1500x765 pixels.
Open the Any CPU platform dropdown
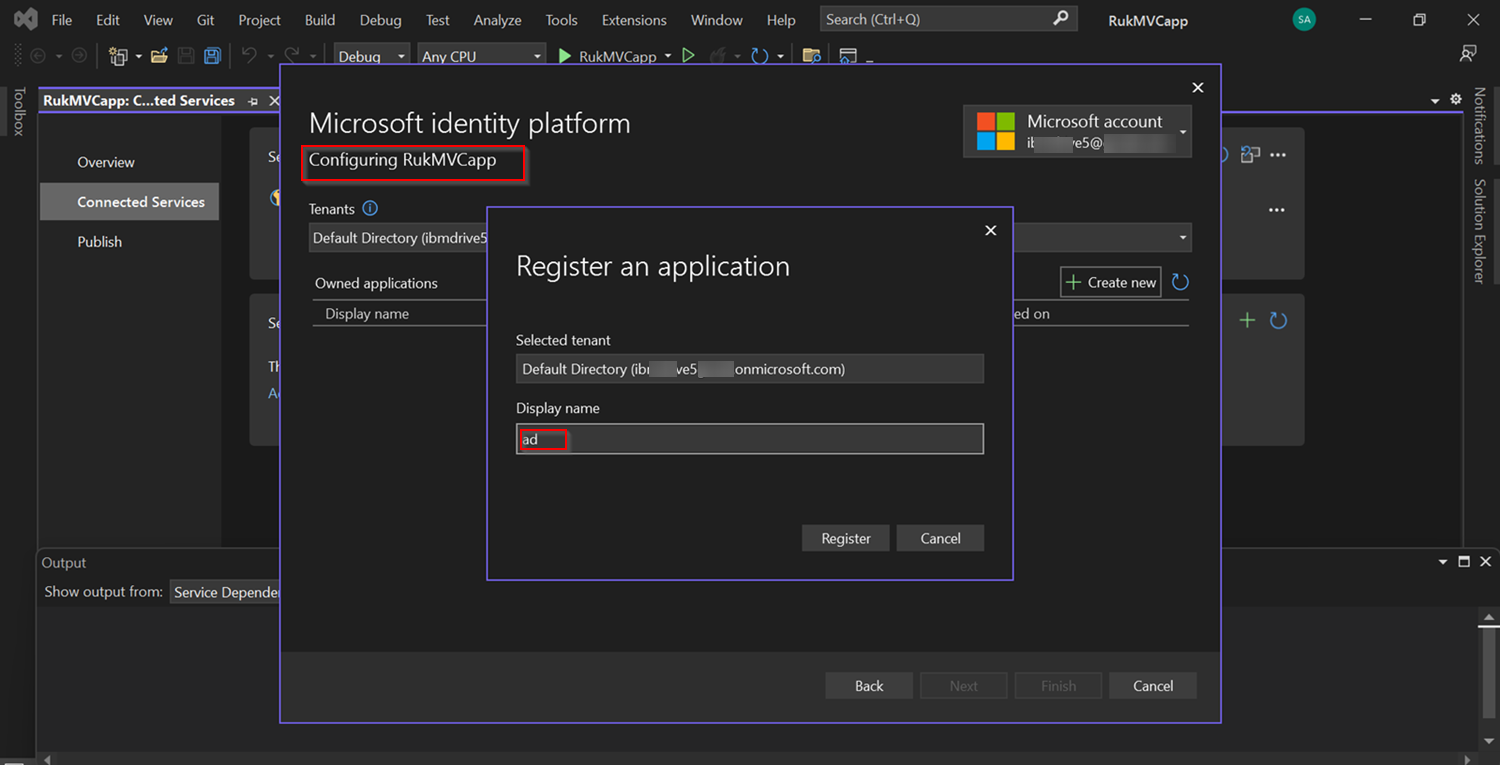pyautogui.click(x=482, y=56)
